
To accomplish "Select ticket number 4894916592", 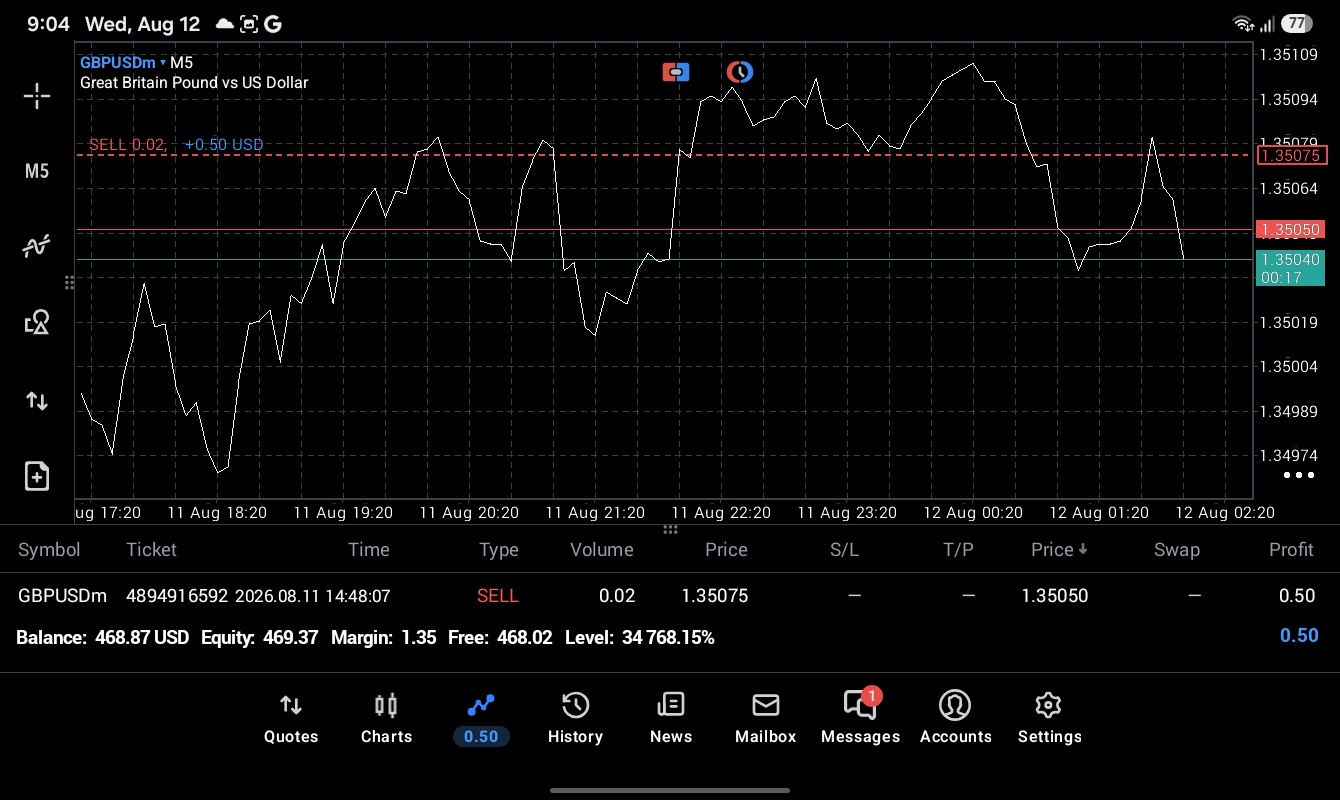I will (x=175, y=596).
